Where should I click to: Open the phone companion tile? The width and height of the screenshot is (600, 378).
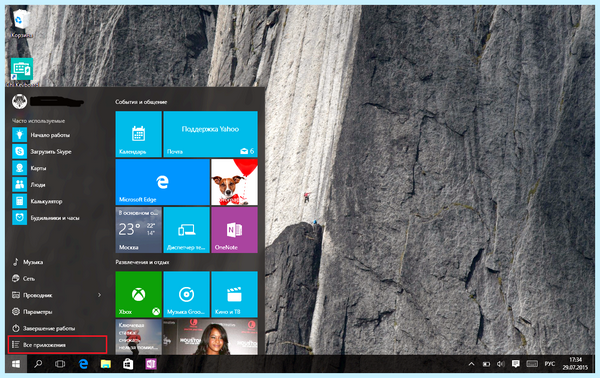coord(186,230)
